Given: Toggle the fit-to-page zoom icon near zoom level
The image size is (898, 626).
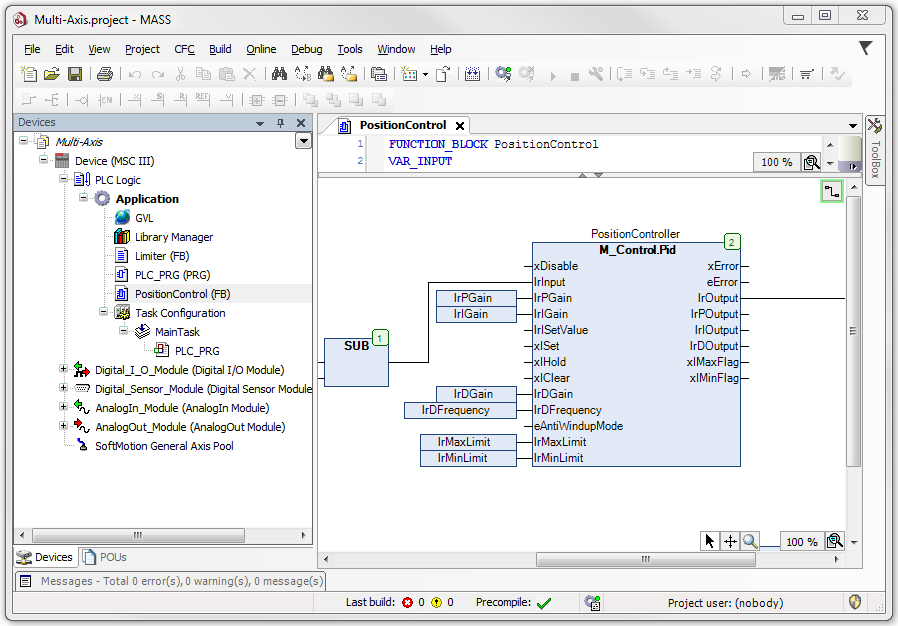Looking at the screenshot, I should [836, 540].
